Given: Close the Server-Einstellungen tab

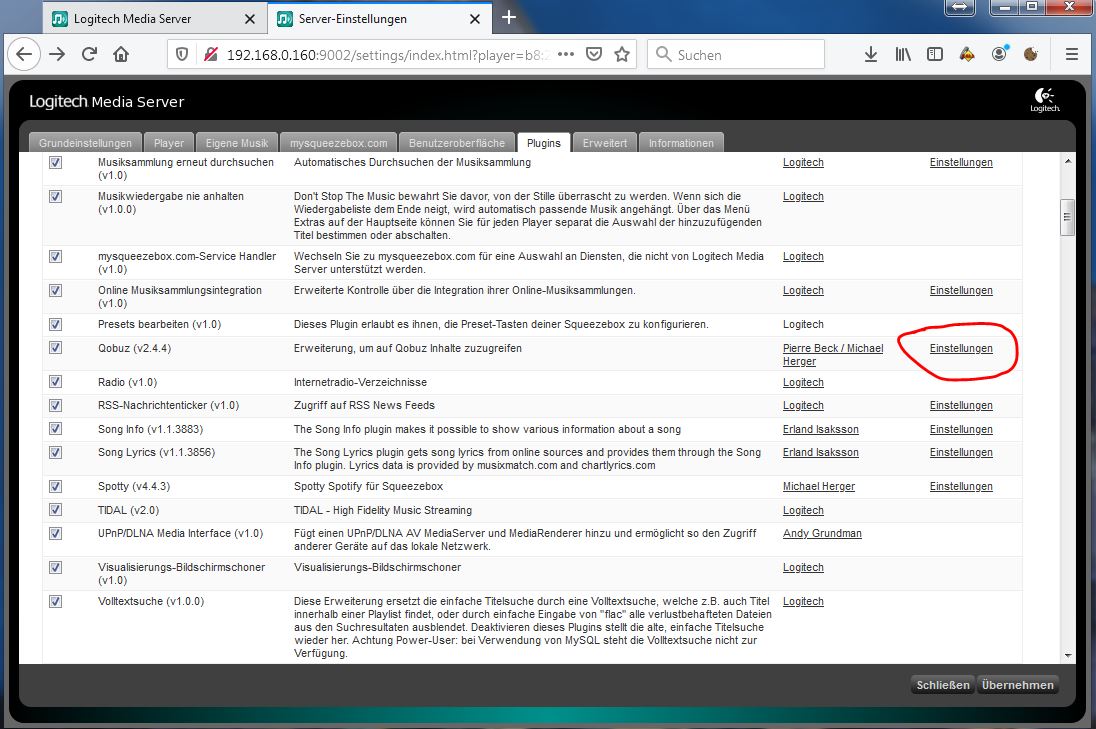Looking at the screenshot, I should coord(475,19).
